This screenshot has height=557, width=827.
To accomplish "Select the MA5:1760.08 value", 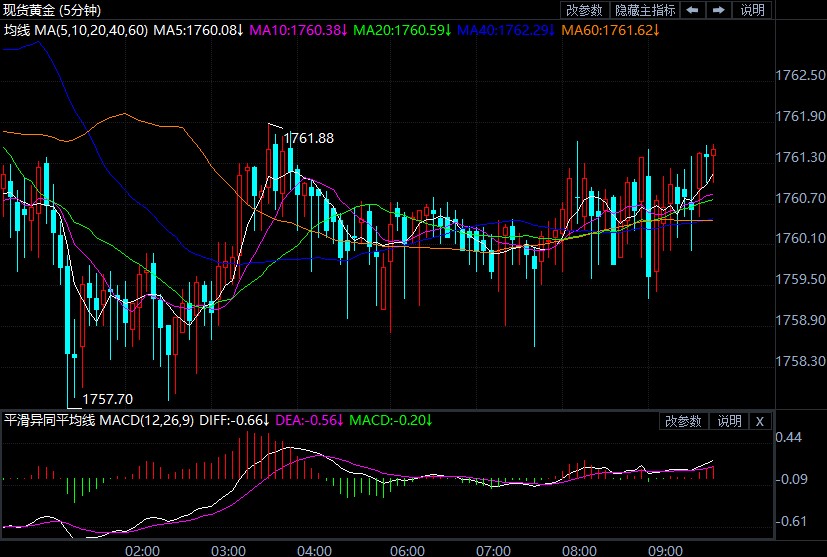I will point(198,30).
